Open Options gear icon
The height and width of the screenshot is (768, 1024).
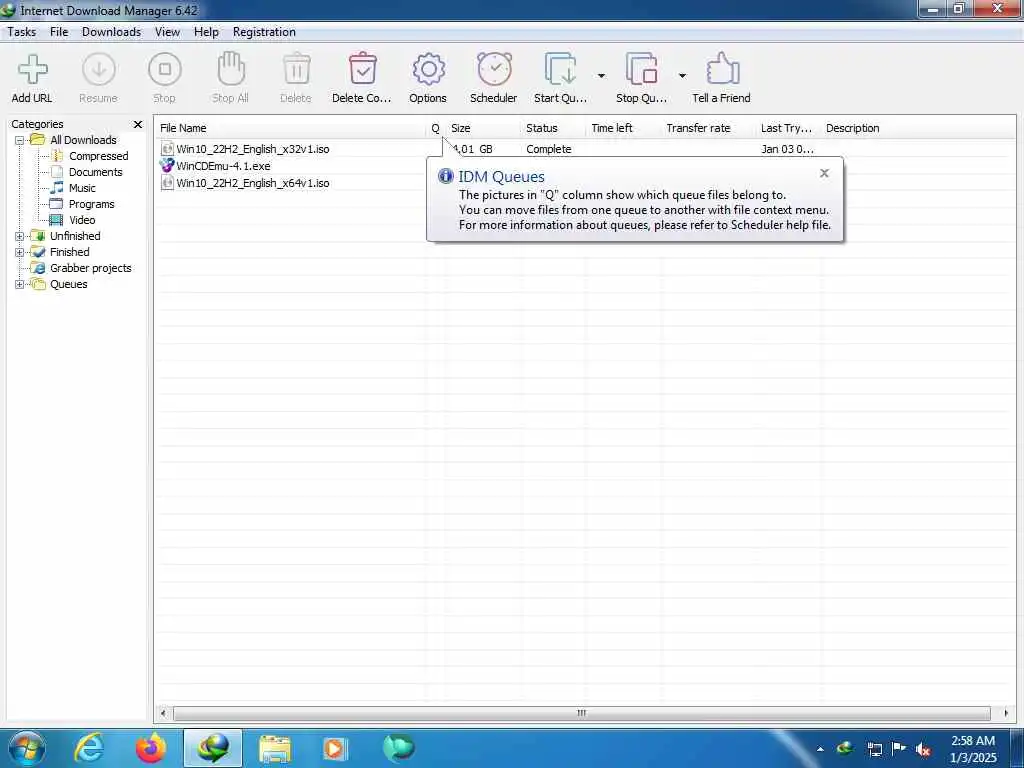pyautogui.click(x=428, y=69)
